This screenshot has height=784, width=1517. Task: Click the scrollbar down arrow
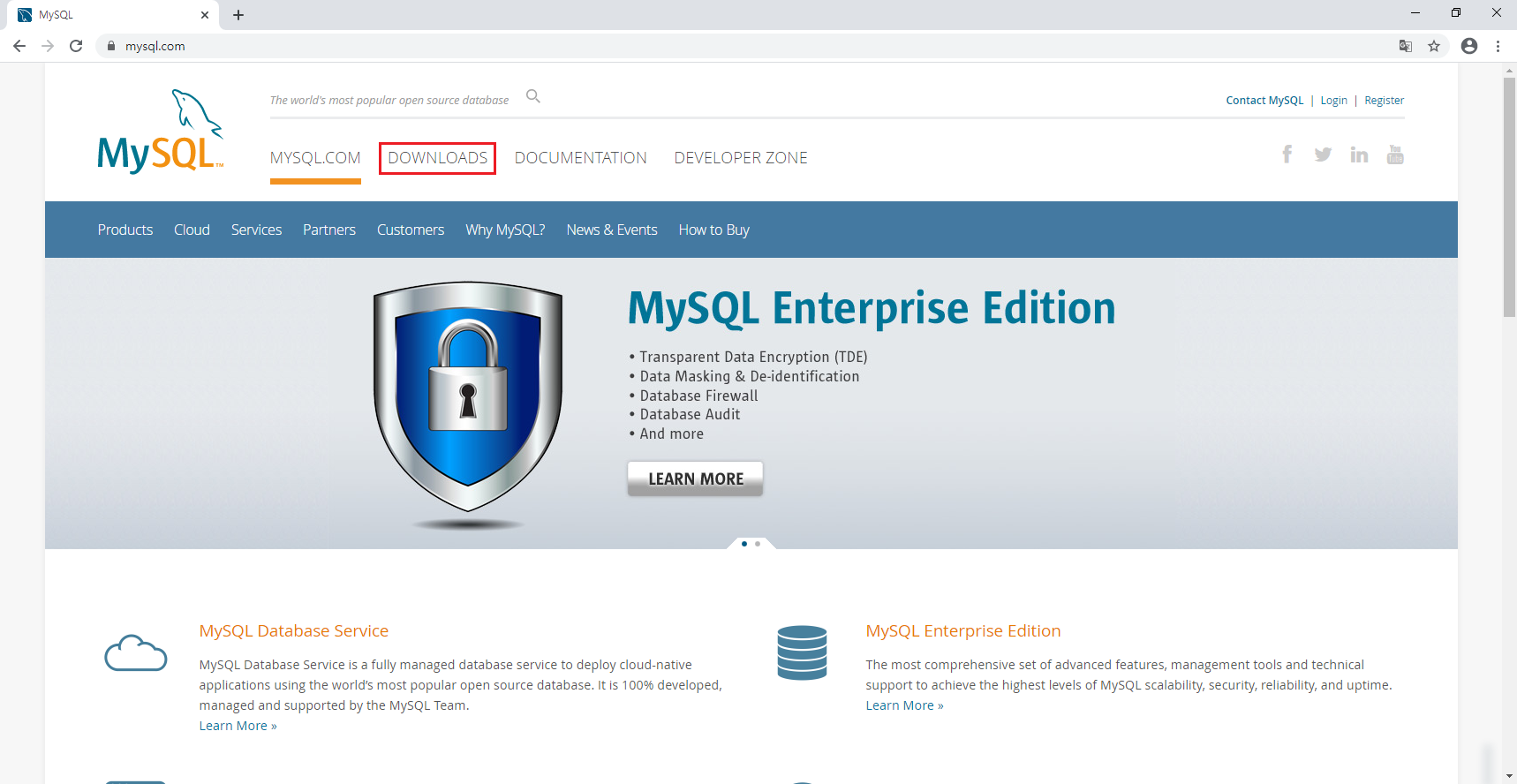(x=1509, y=776)
